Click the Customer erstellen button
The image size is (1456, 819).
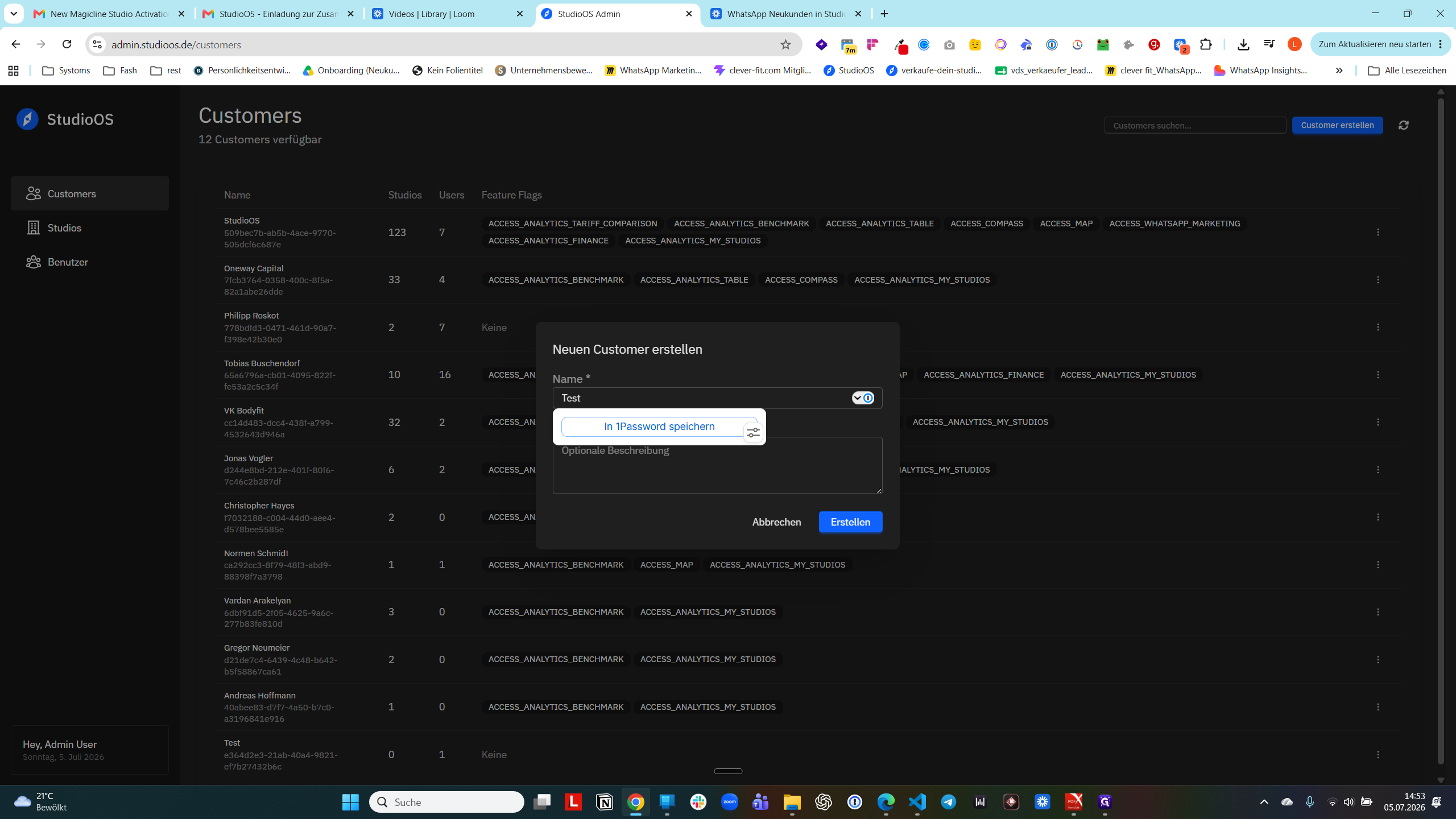point(1337,125)
